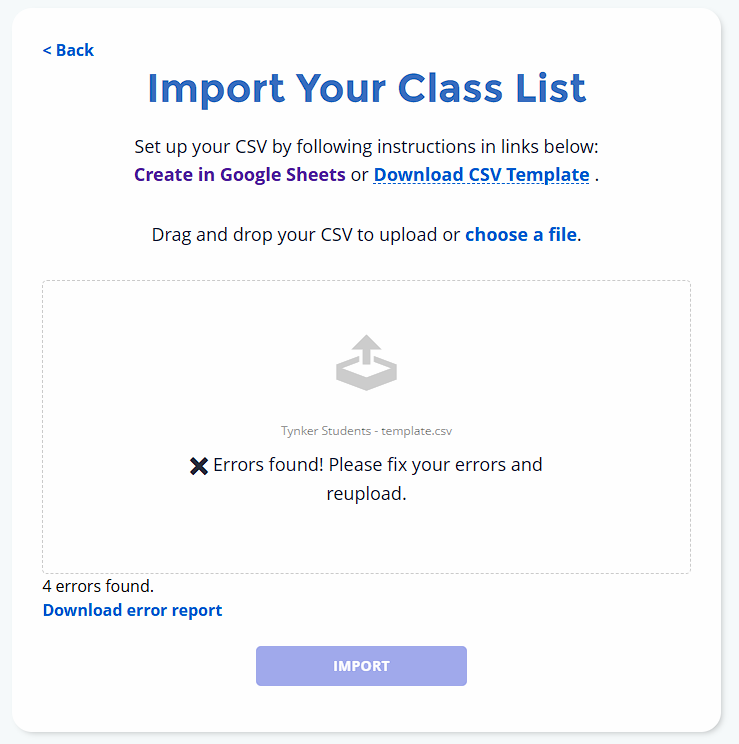
Task: Click the Tynker Students - template.csv filename
Action: click(366, 431)
